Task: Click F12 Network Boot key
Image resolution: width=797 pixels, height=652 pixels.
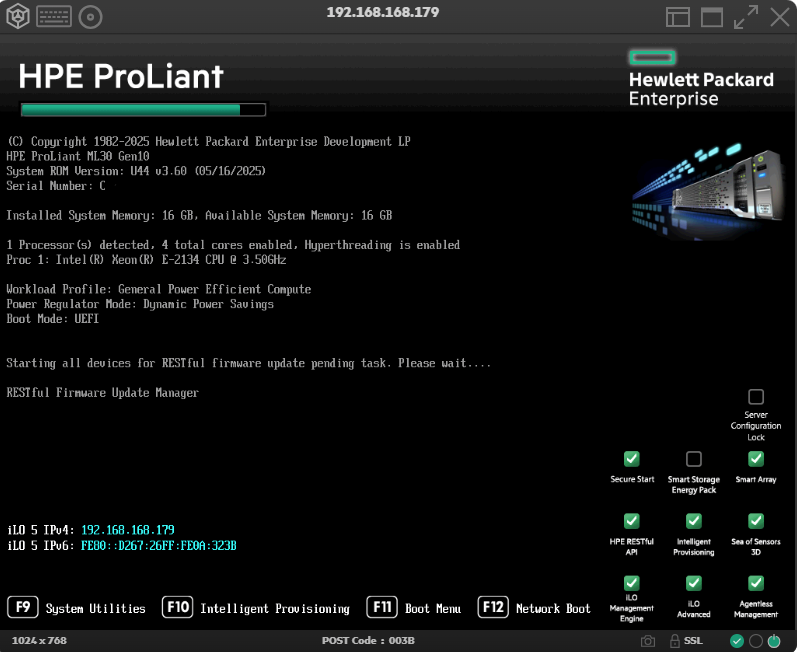Action: (x=493, y=607)
